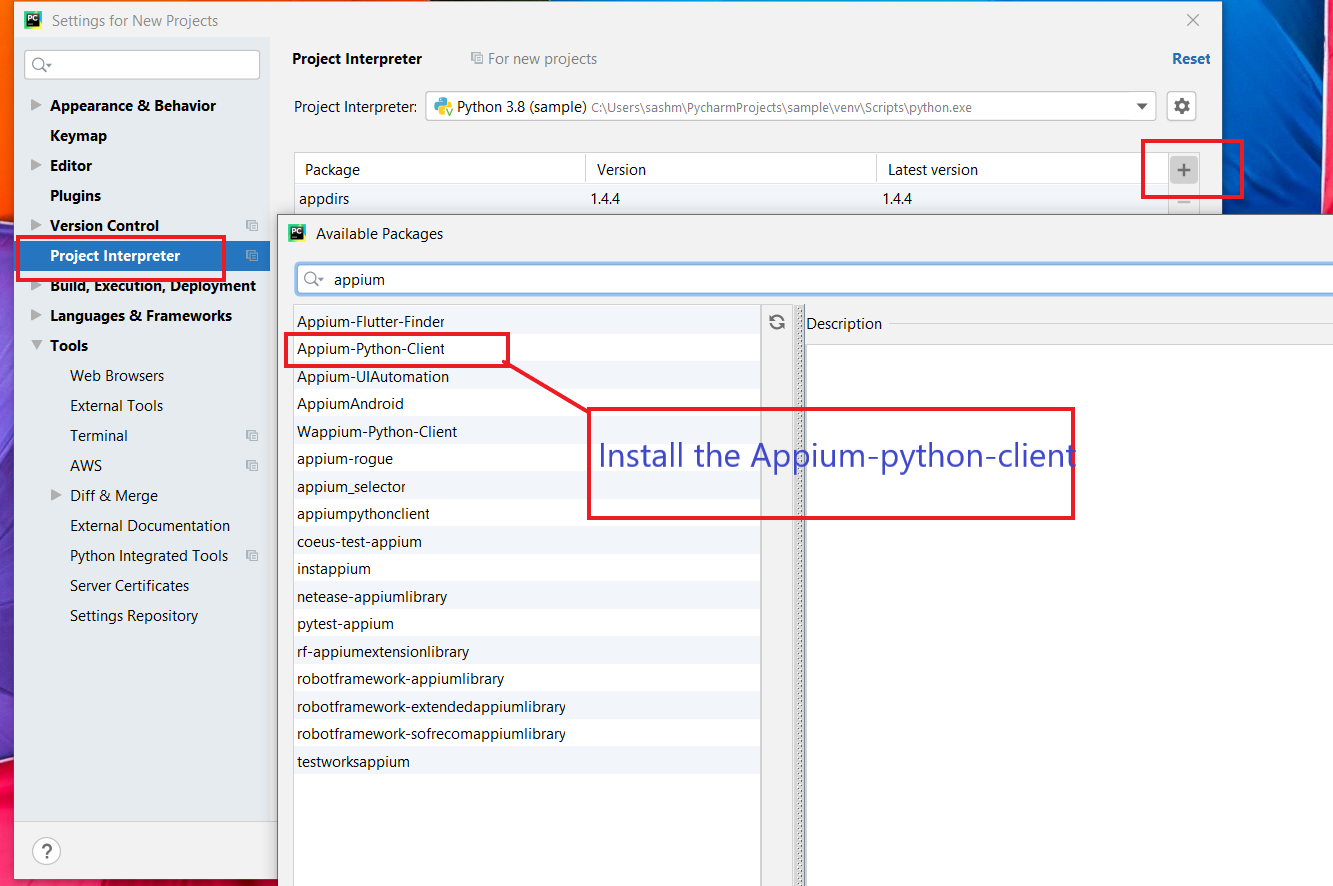1333x886 pixels.
Task: Select the pytest-appium package
Action: click(345, 624)
